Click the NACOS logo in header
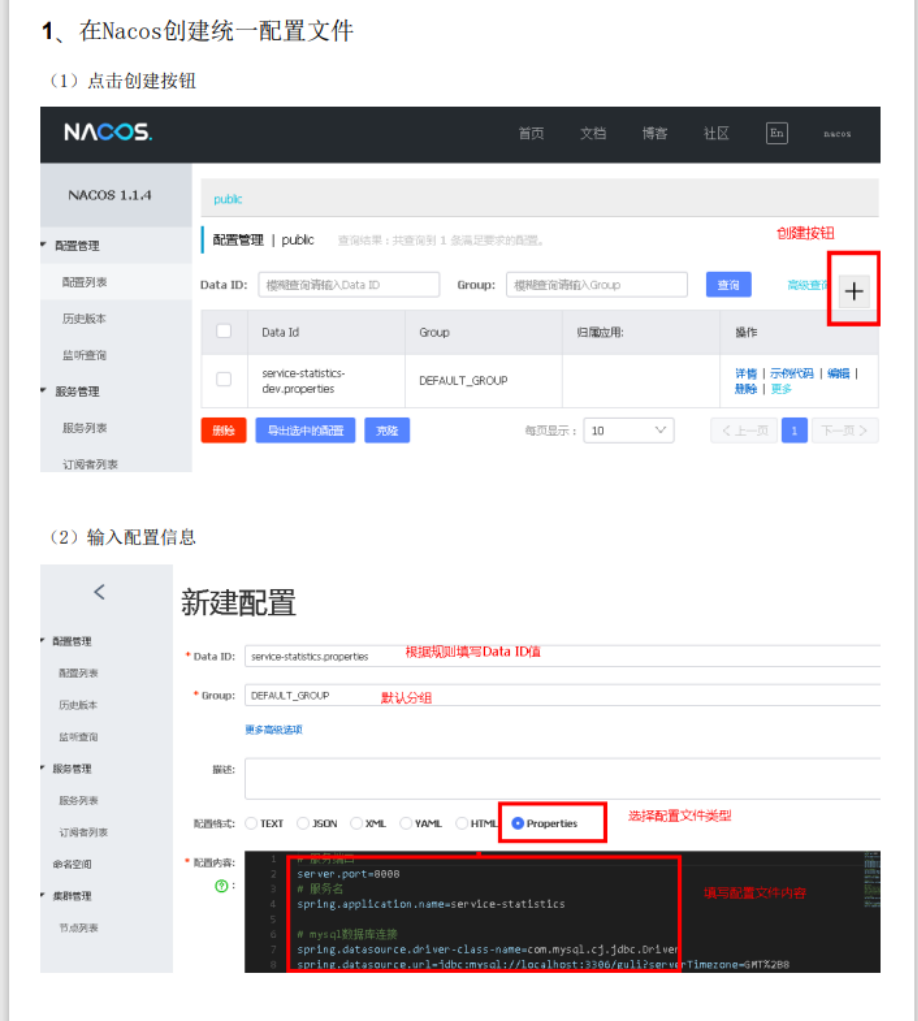Viewport: 918px width, 1021px height. pos(108,133)
